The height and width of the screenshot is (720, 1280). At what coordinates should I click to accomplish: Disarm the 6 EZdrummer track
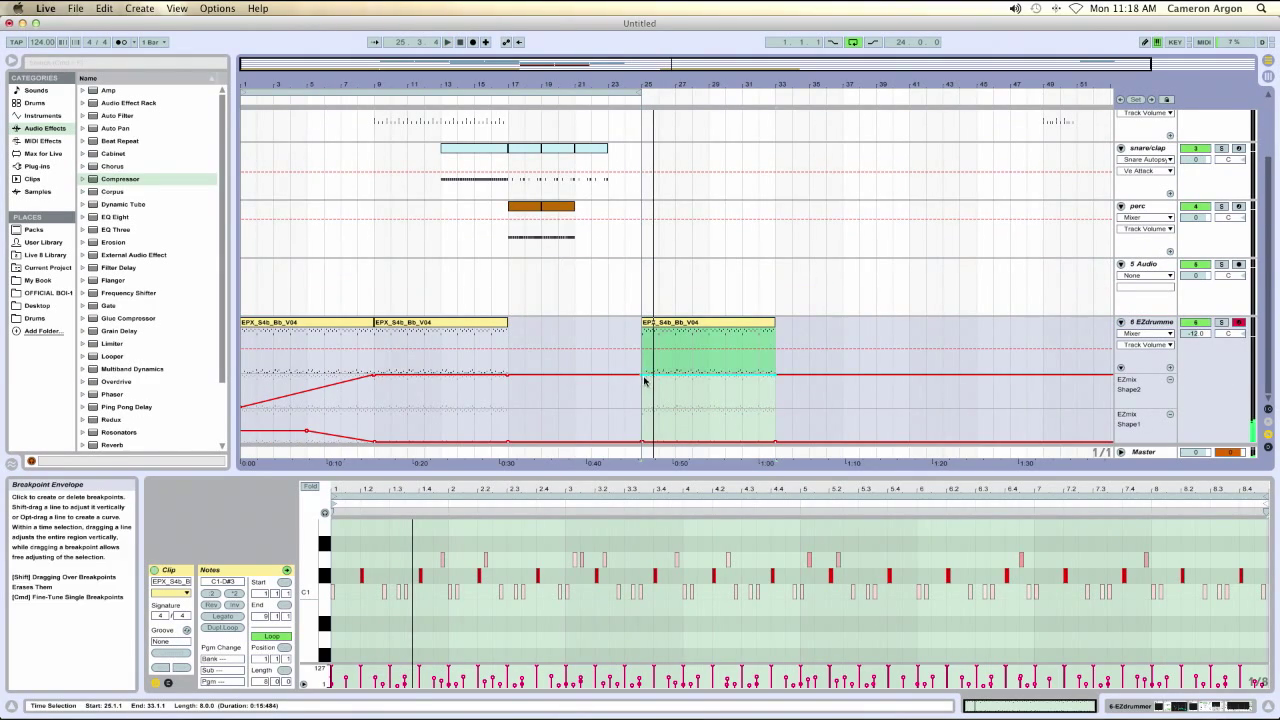(x=1238, y=322)
